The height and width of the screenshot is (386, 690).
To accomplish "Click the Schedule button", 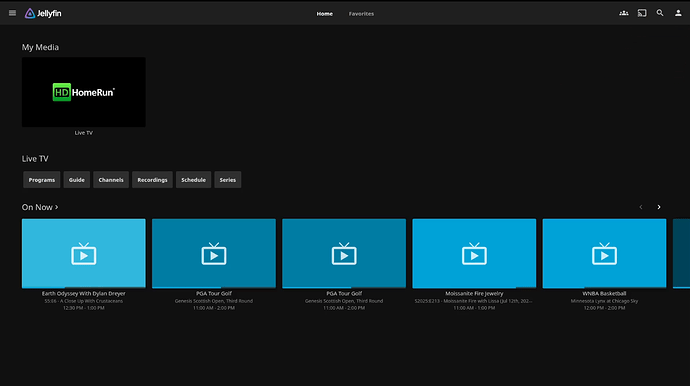I will coord(194,180).
